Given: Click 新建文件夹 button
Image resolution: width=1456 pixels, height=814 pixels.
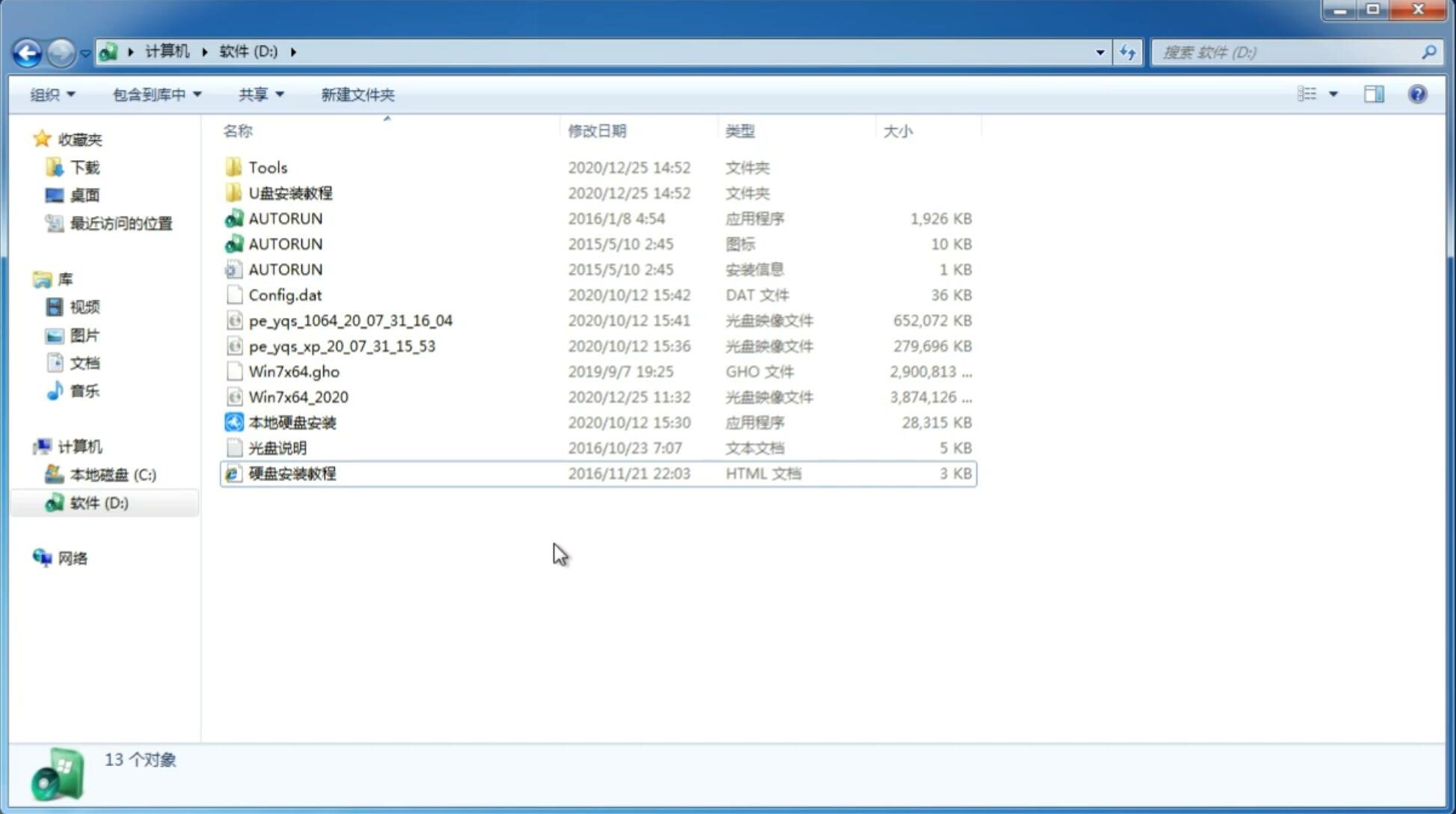Looking at the screenshot, I should click(x=357, y=94).
